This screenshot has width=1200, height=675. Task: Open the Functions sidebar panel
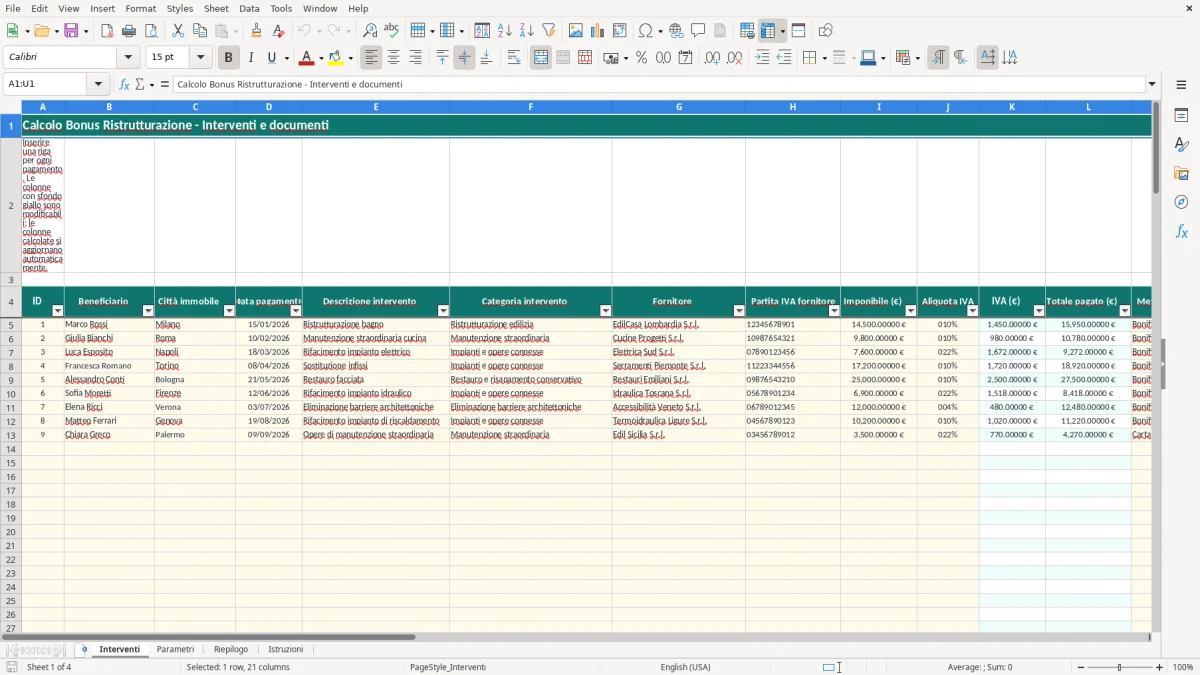[1181, 231]
